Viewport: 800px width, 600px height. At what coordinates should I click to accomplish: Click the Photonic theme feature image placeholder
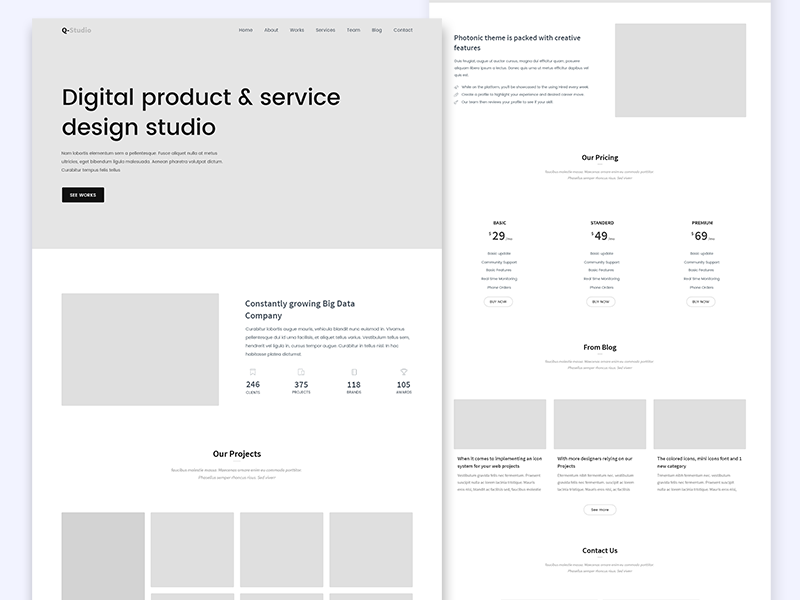(680, 70)
